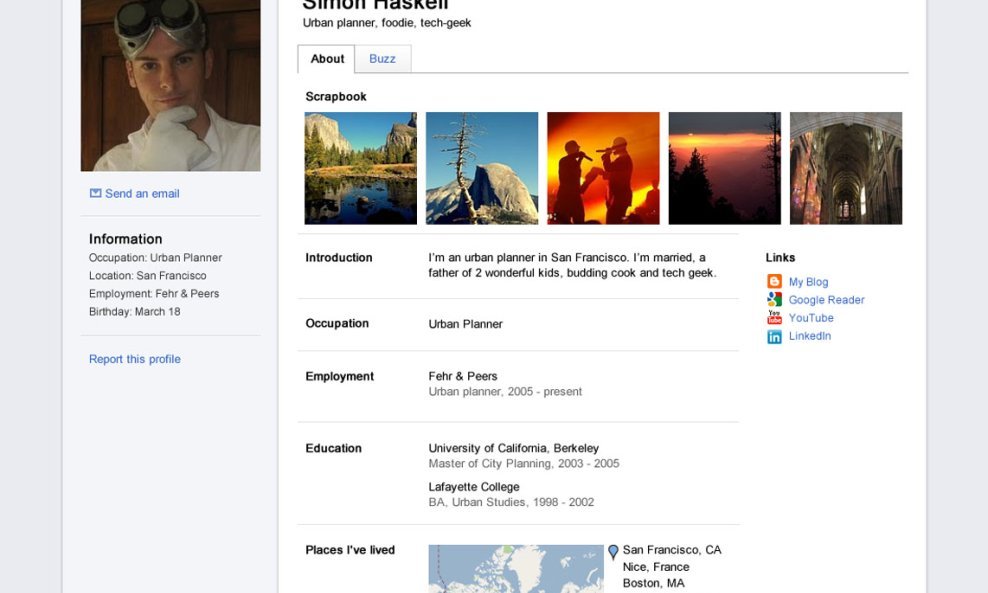Click Nice, France in places list
The height and width of the screenshot is (593, 988).
(656, 567)
